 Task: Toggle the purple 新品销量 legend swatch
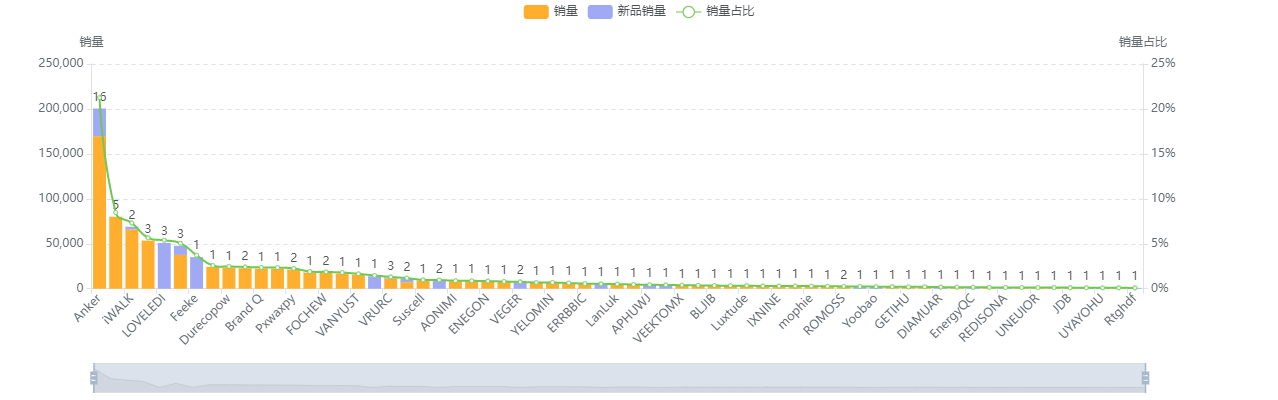pyautogui.click(x=601, y=12)
